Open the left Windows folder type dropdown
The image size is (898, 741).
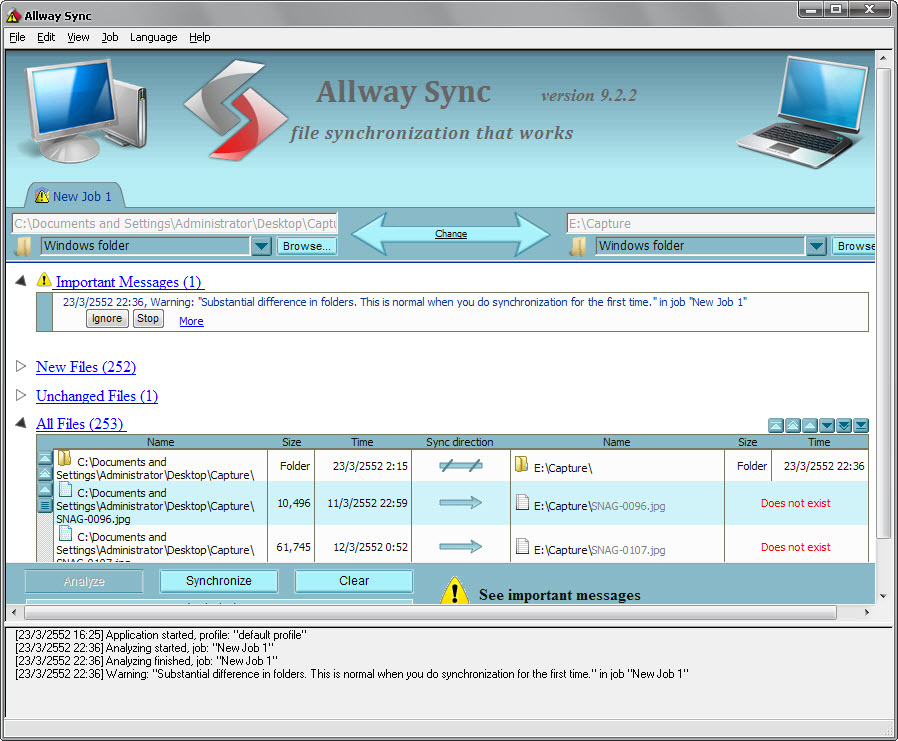click(x=261, y=246)
